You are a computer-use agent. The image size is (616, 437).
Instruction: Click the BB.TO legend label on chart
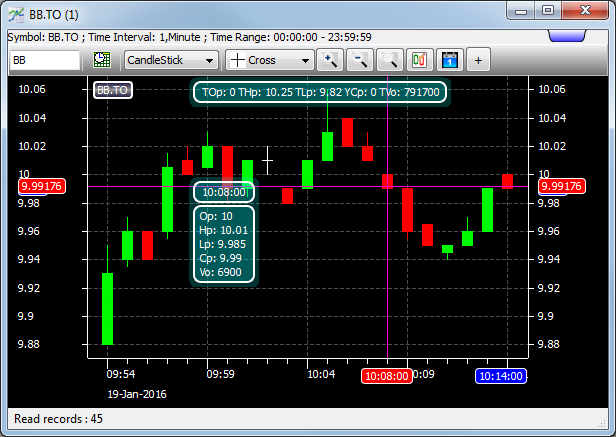(x=113, y=90)
